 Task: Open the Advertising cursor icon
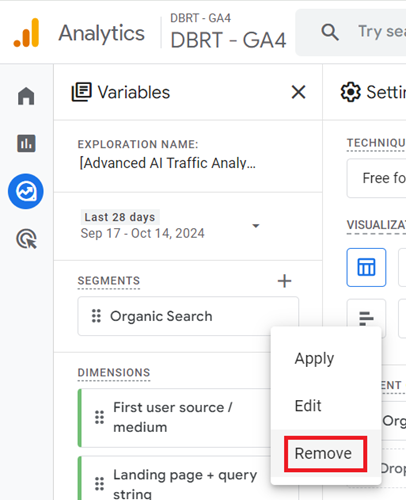click(x=26, y=239)
